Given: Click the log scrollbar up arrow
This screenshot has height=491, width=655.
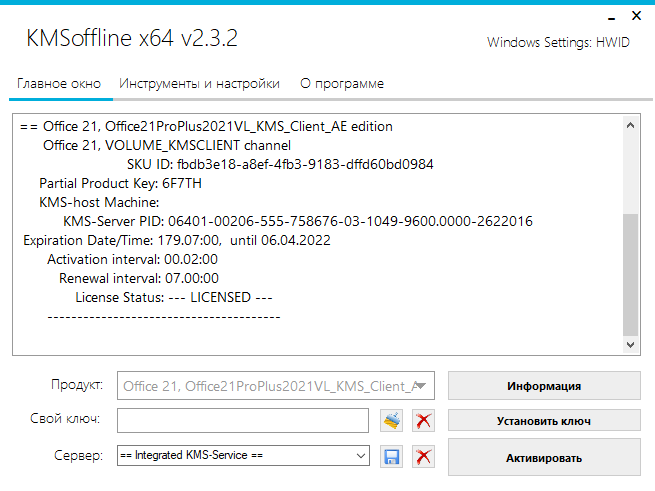Looking at the screenshot, I should point(630,127).
